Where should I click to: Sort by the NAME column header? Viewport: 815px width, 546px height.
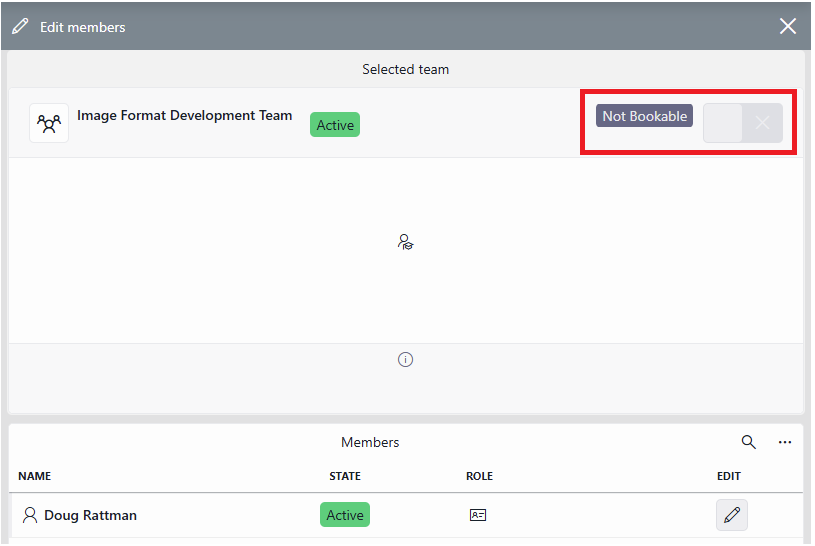pos(34,476)
